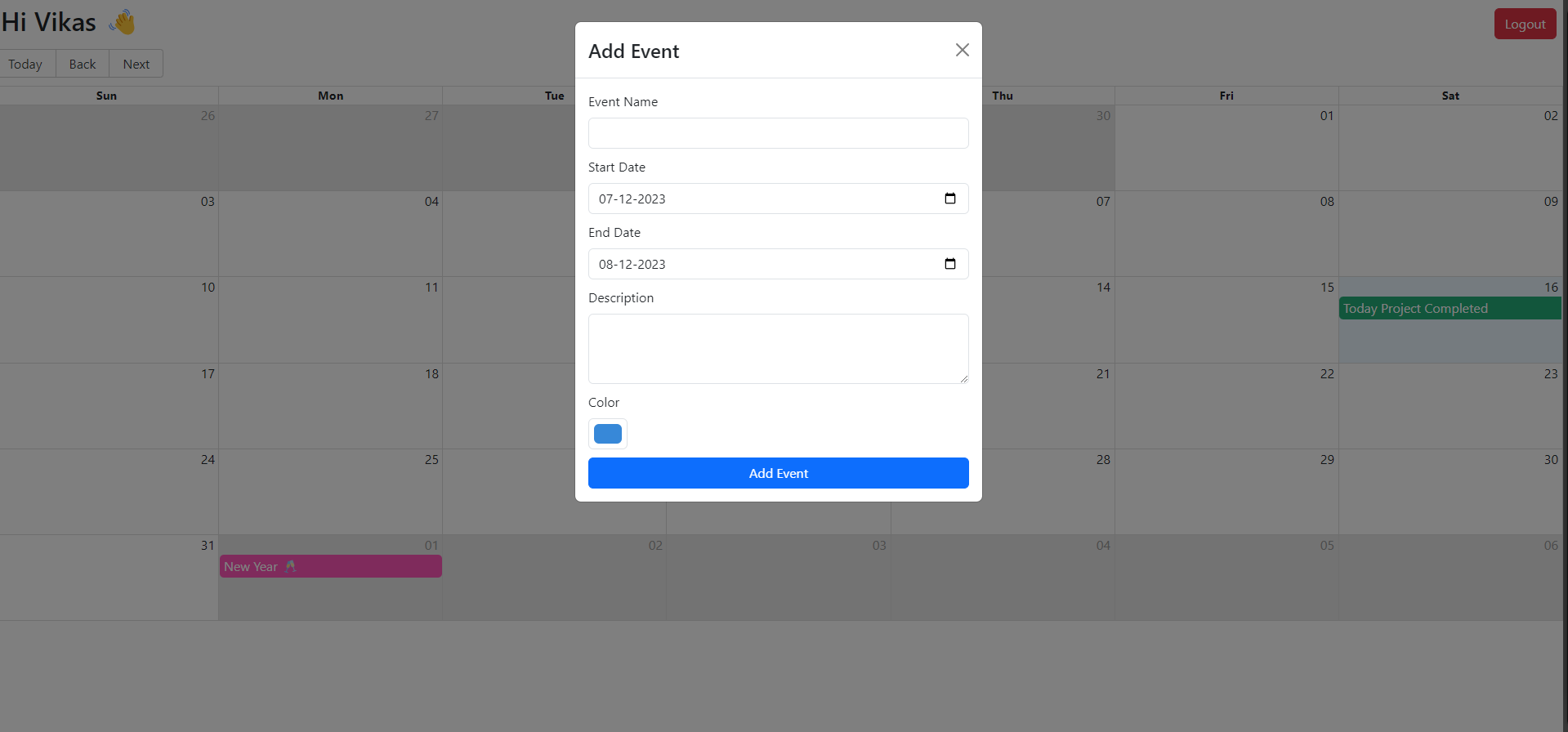Open the blue Color swatch picker

point(608,434)
